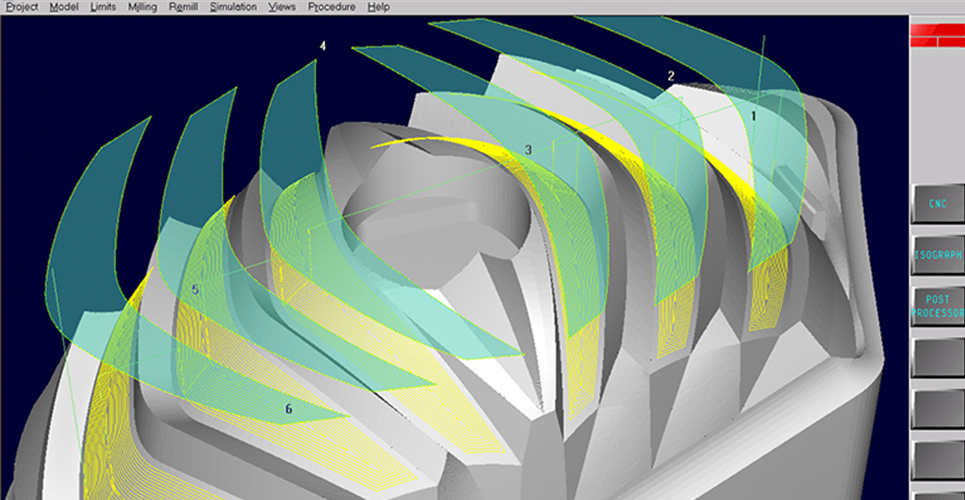Open the Procedure menu
965x500 pixels.
click(331, 7)
